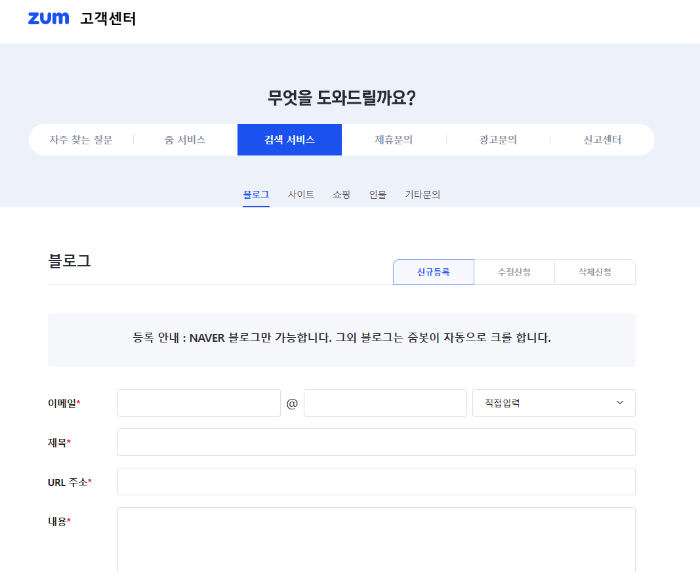Viewport: 700px width, 572px height.
Task: Open the 신고센터 tab
Action: click(x=603, y=140)
